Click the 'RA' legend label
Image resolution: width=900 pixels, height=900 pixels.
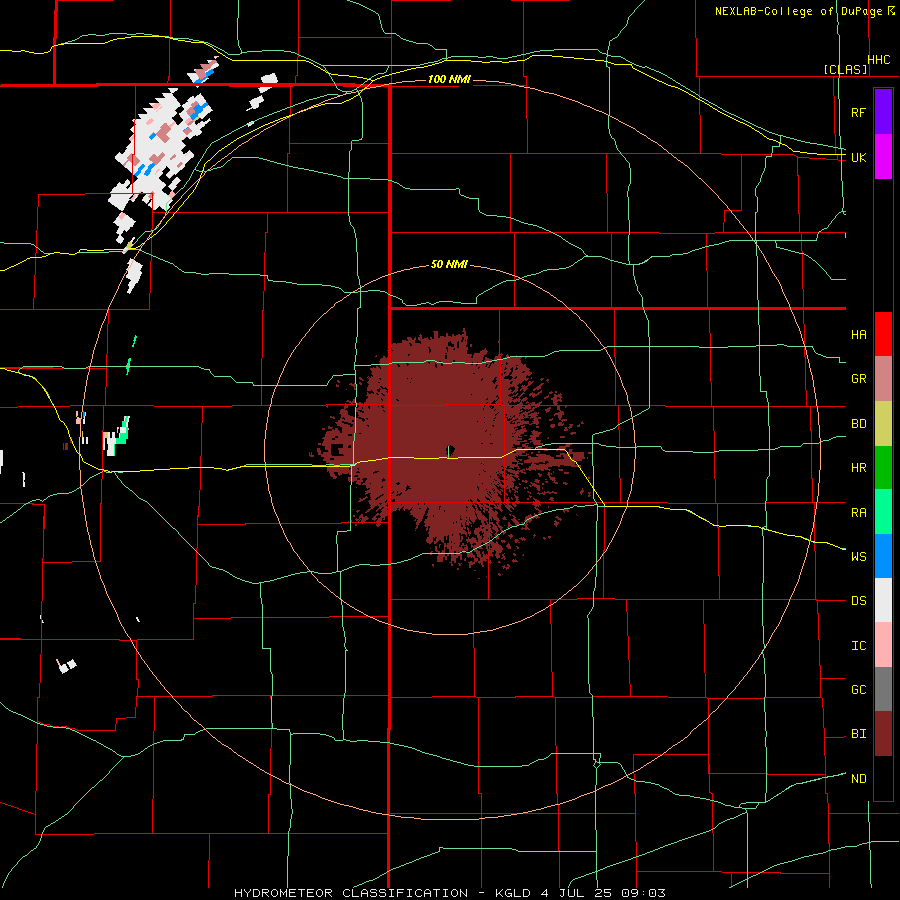[x=858, y=512]
